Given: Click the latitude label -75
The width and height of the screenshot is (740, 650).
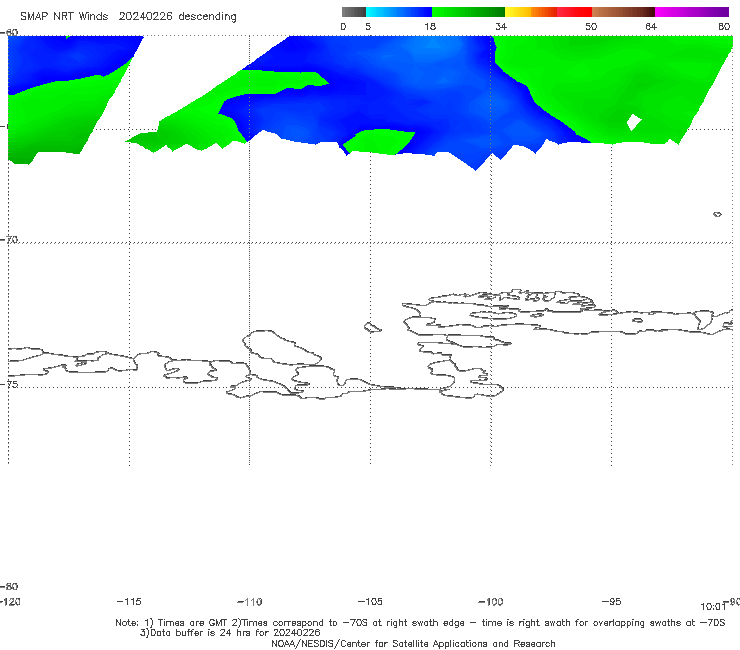Looking at the screenshot, I should coord(9,384).
